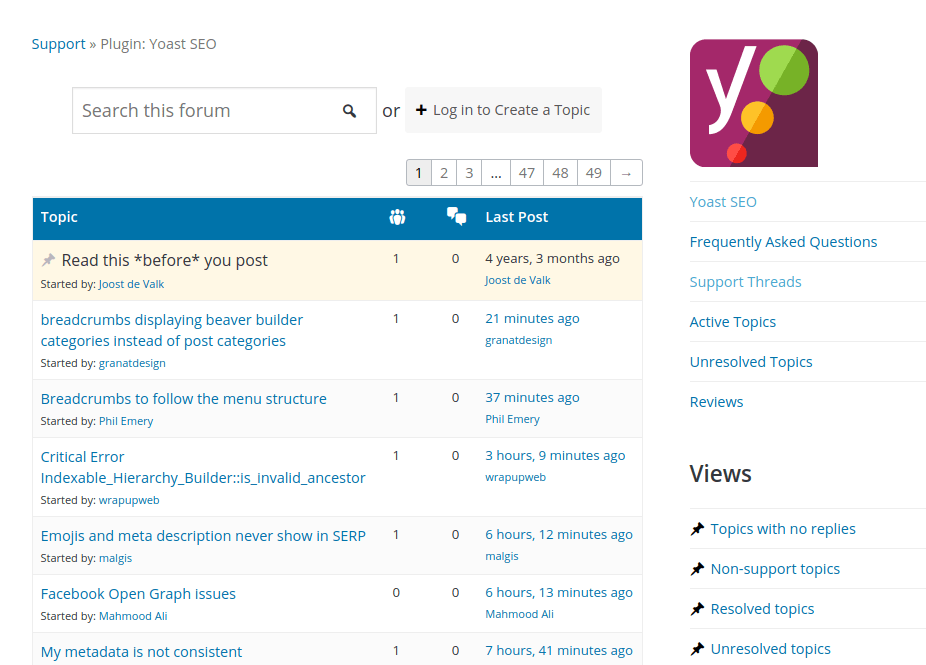Open breadcrumbs displaying beaver builder topic

point(172,331)
